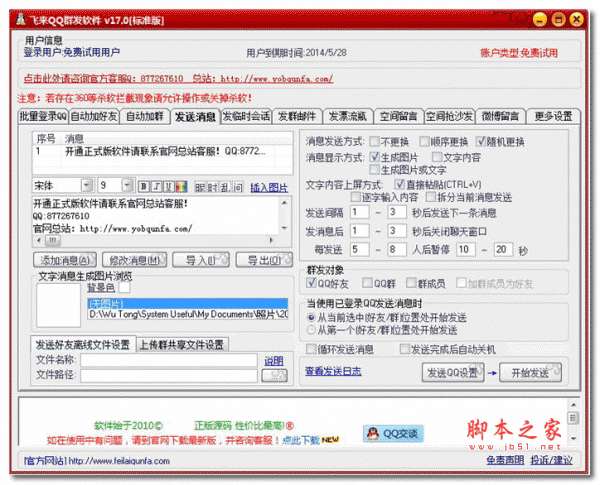Click the white 背景色 color swatch

click(x=124, y=287)
